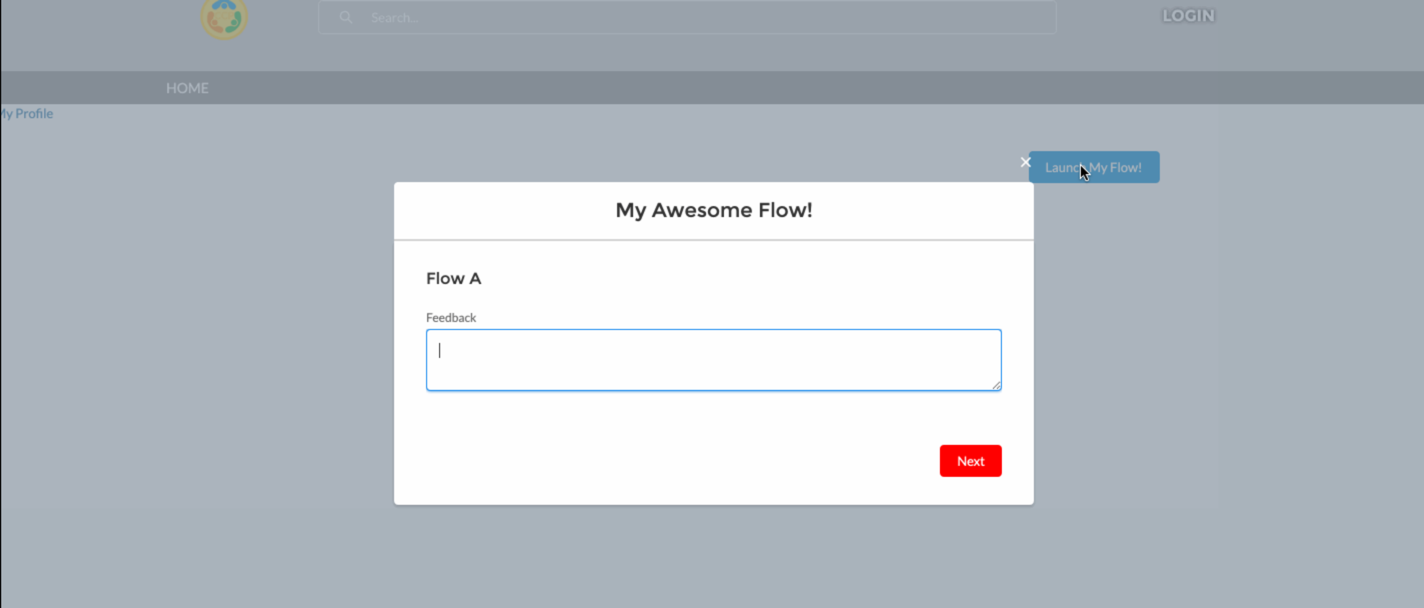Click the Search... input box
1424x608 pixels.
click(687, 17)
